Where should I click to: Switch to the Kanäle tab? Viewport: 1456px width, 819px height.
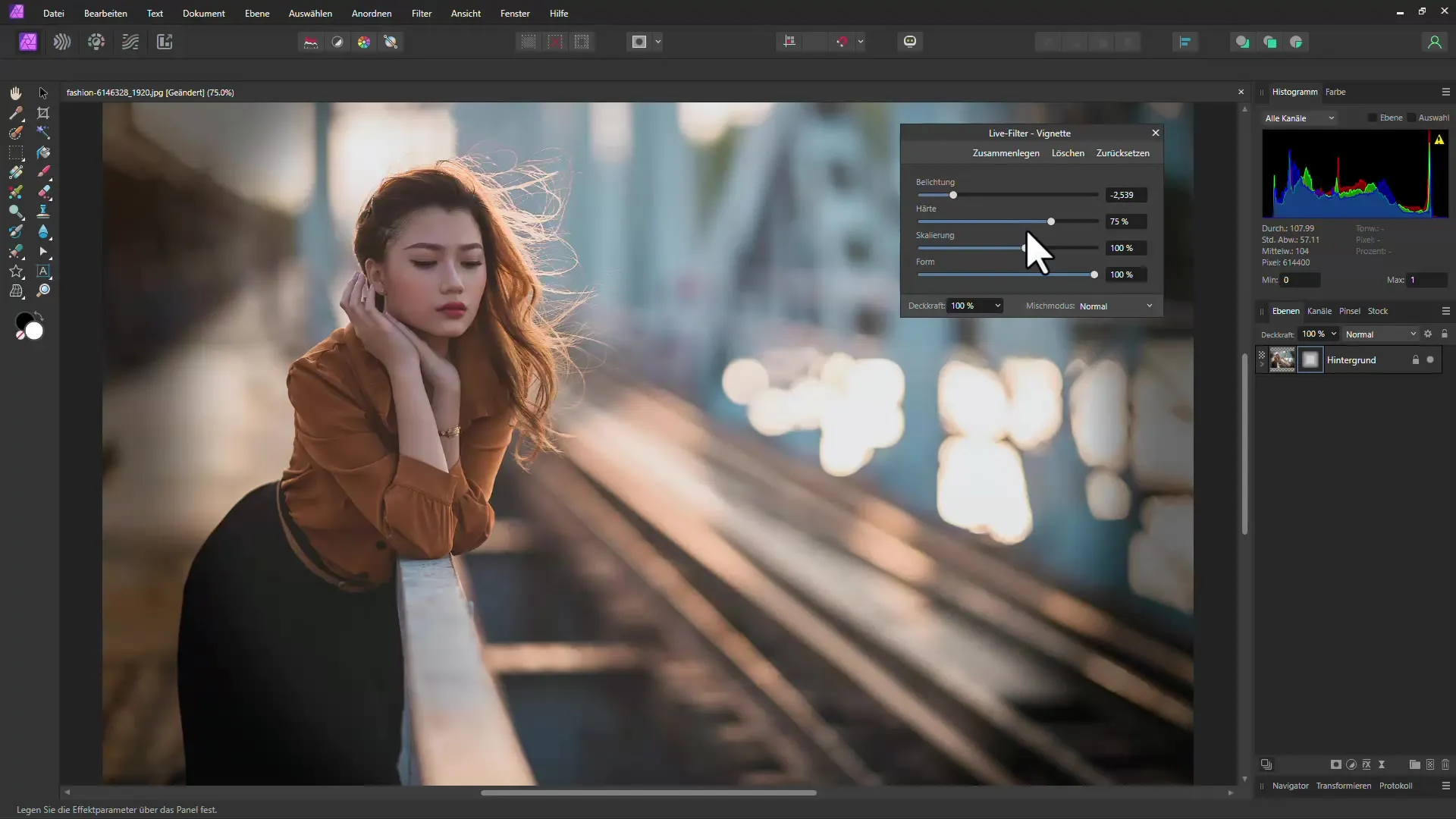[x=1319, y=310]
